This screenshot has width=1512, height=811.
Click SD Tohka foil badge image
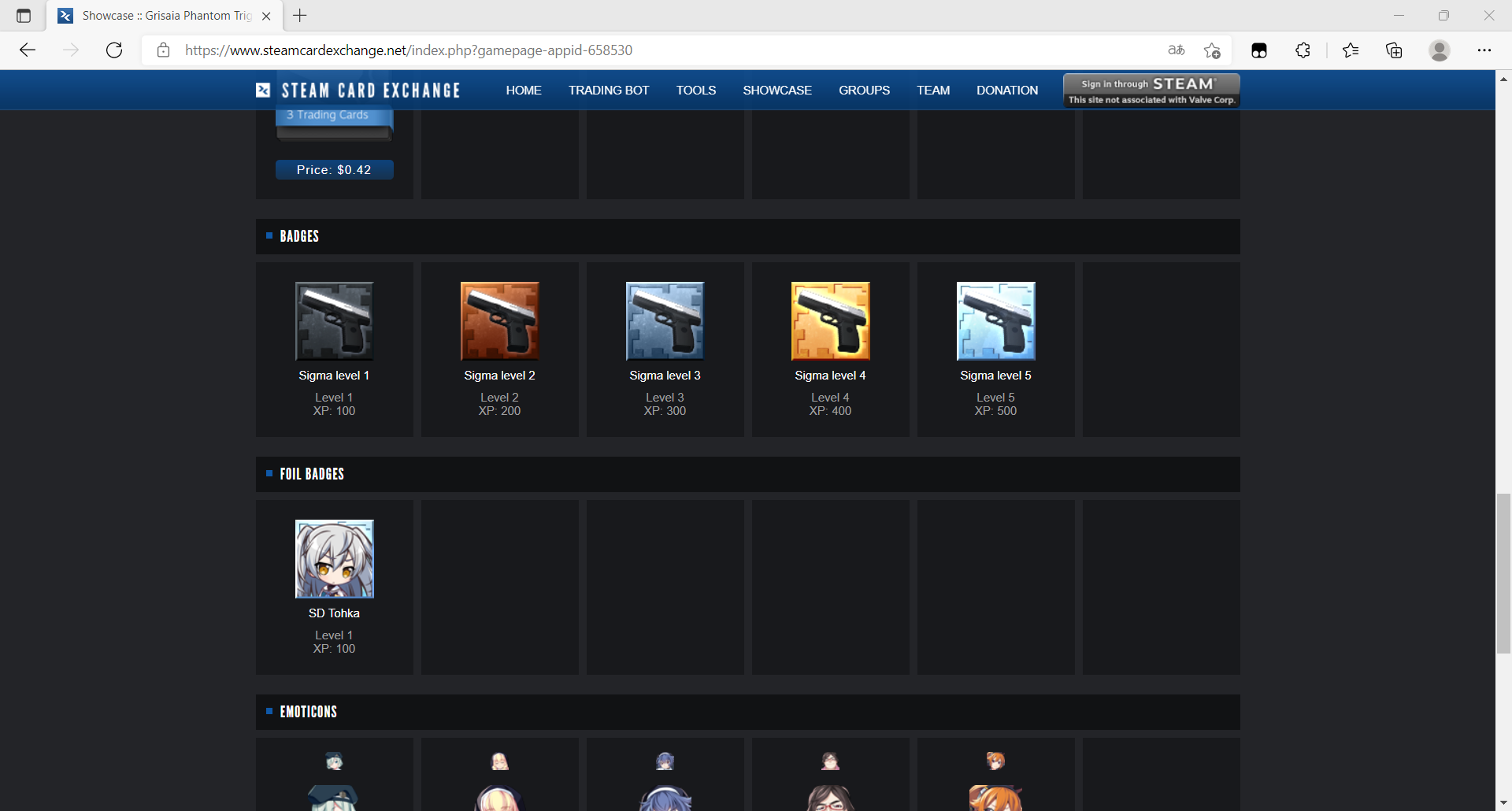[x=335, y=559]
